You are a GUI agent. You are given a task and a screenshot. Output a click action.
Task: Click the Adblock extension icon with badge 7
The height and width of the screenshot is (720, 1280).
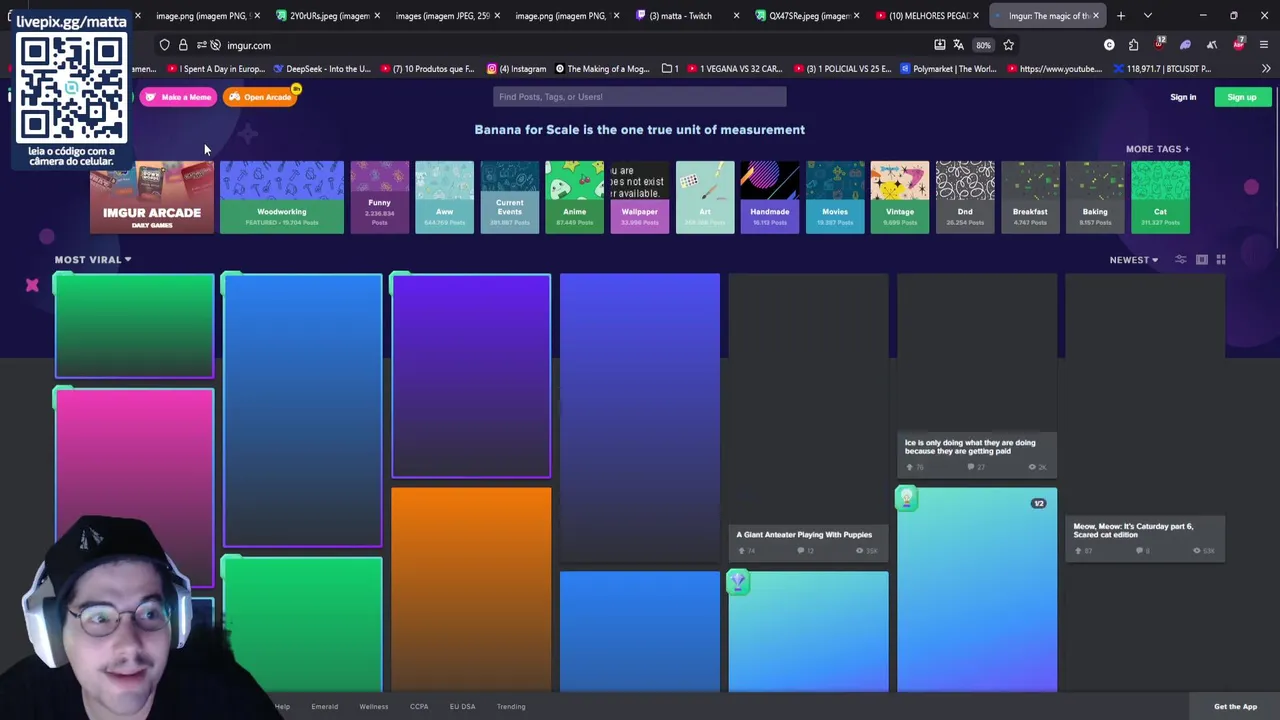tap(1239, 44)
